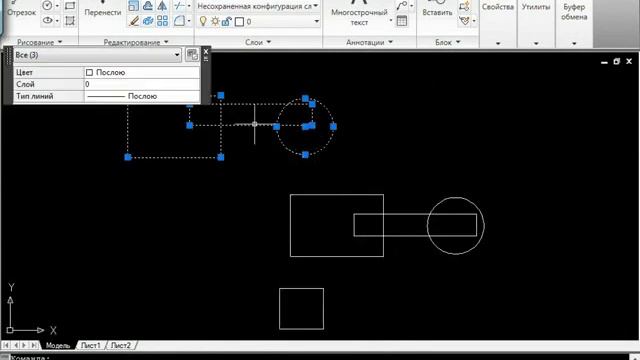This screenshot has height=360, width=640.
Task: Click the Отрезок line button
Action: tap(22, 12)
